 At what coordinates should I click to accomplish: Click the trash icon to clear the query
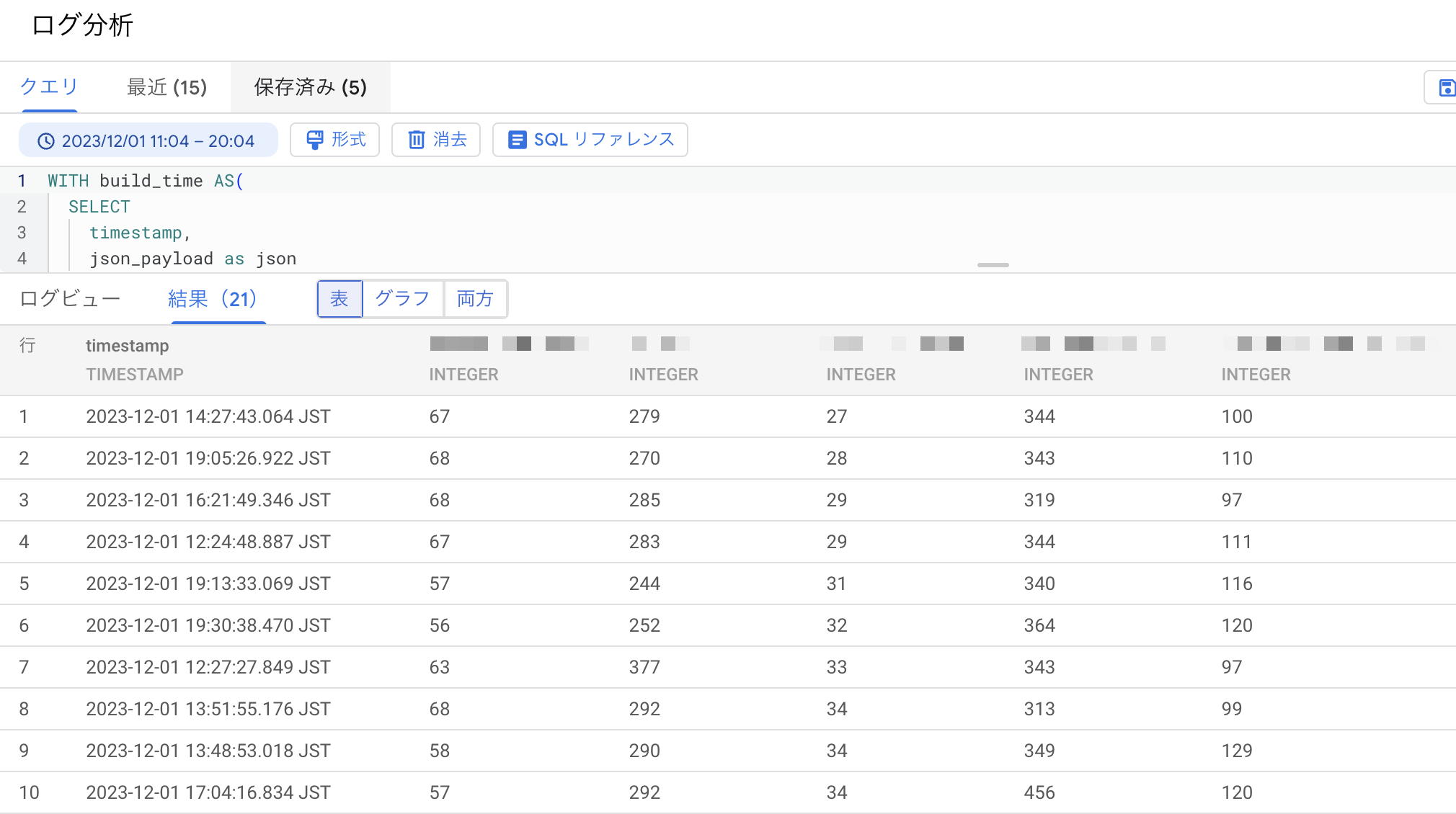pos(417,140)
